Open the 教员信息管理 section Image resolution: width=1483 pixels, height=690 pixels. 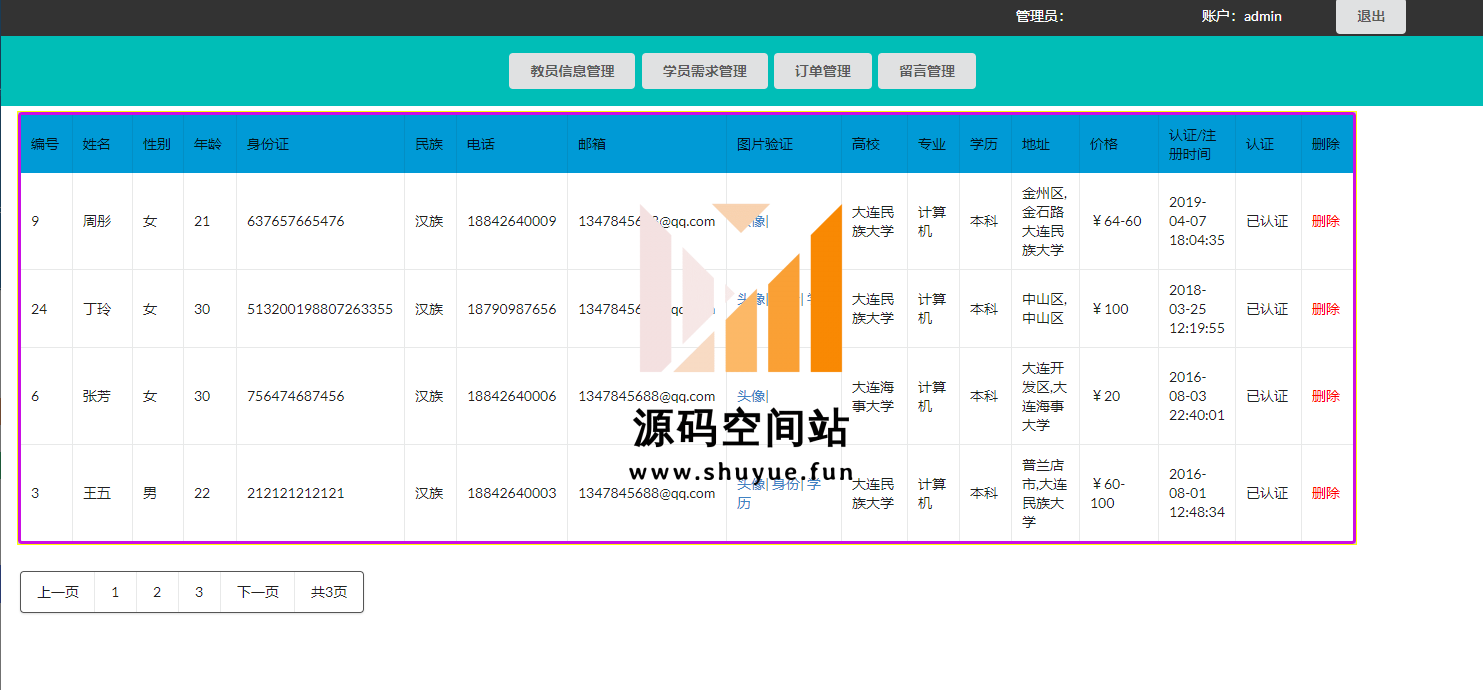pyautogui.click(x=572, y=71)
